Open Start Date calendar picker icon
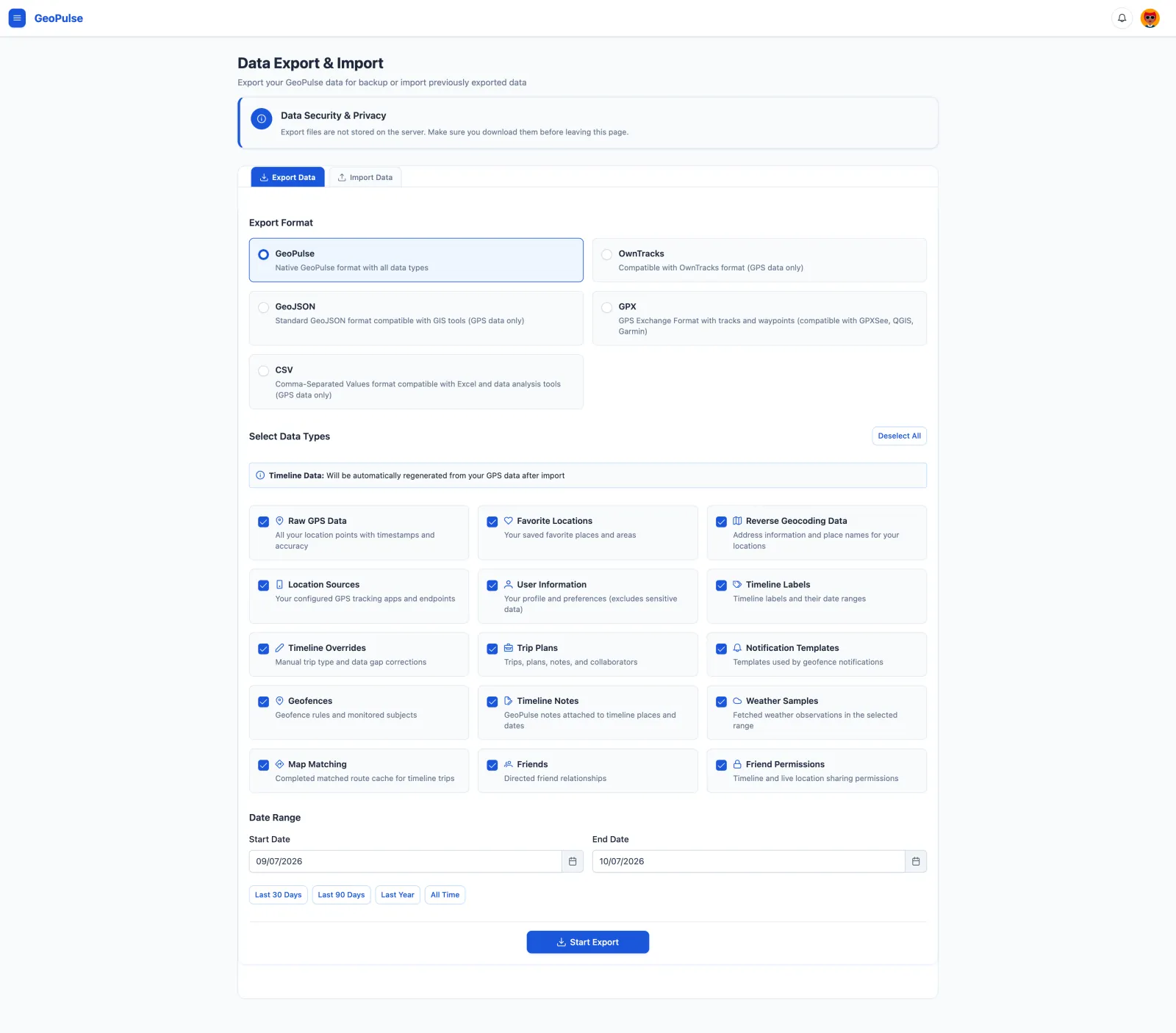Image resolution: width=1176 pixels, height=1033 pixels. coord(573,862)
